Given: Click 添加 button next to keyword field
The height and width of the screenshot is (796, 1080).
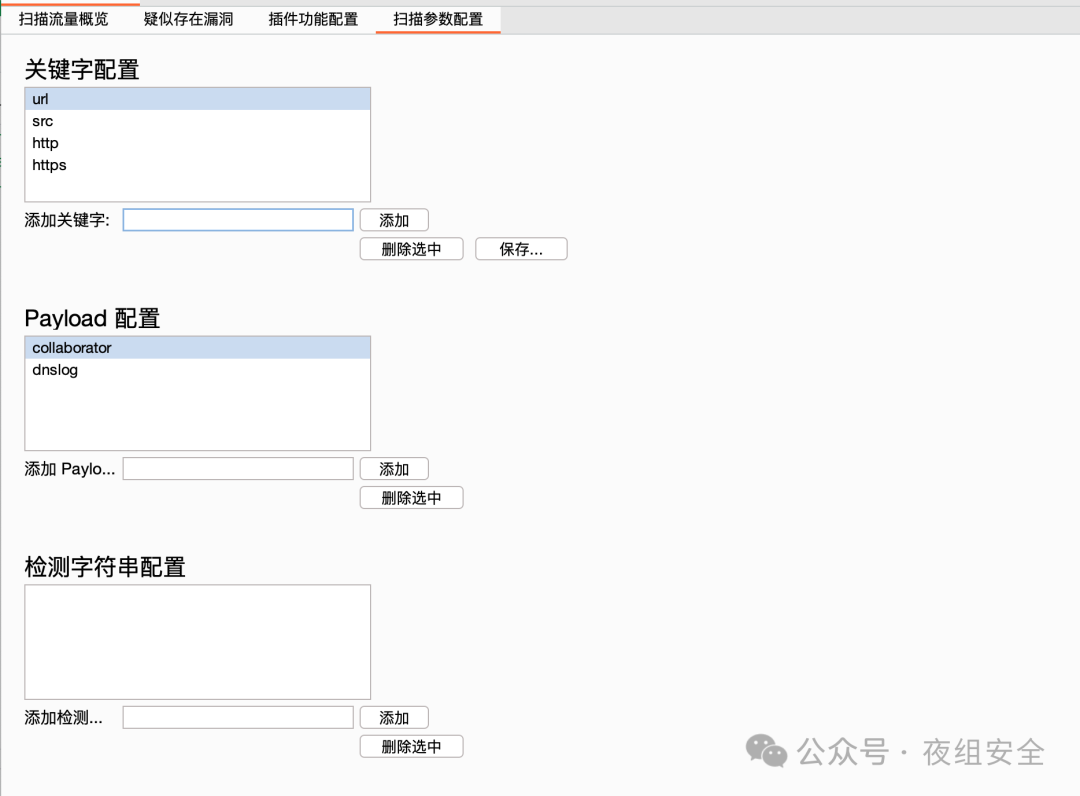Looking at the screenshot, I should point(394,220).
